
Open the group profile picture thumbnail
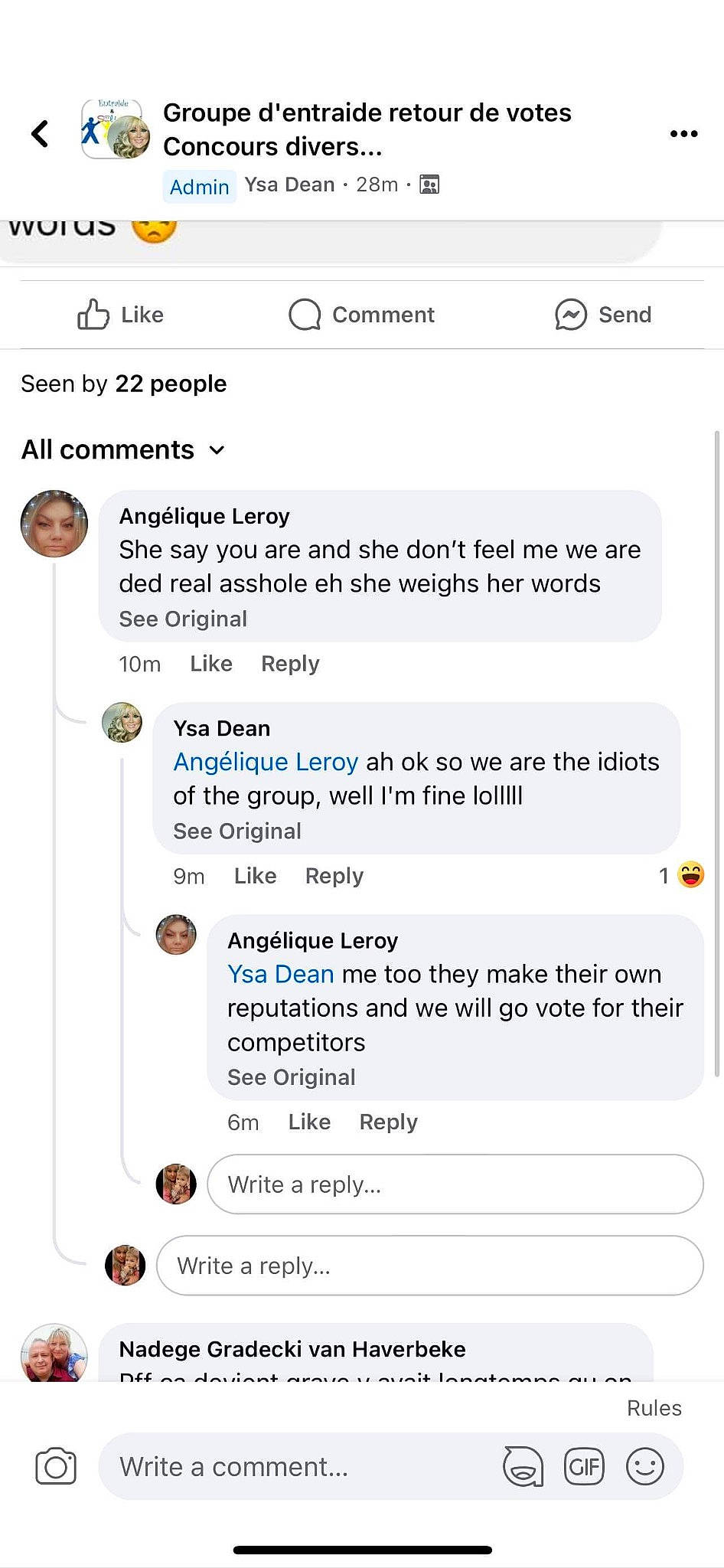(x=116, y=129)
